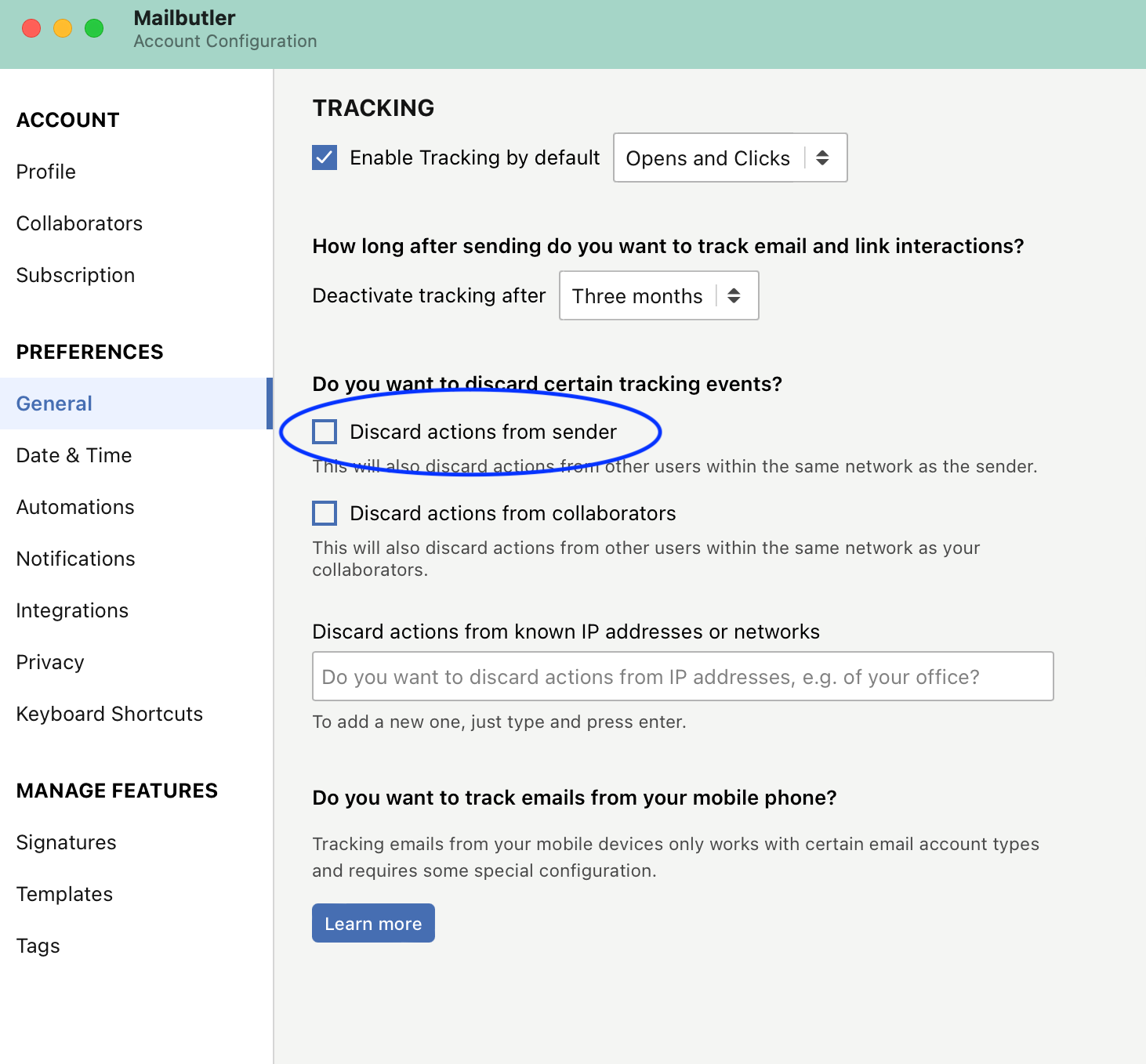Open Templates feature page

tap(64, 894)
